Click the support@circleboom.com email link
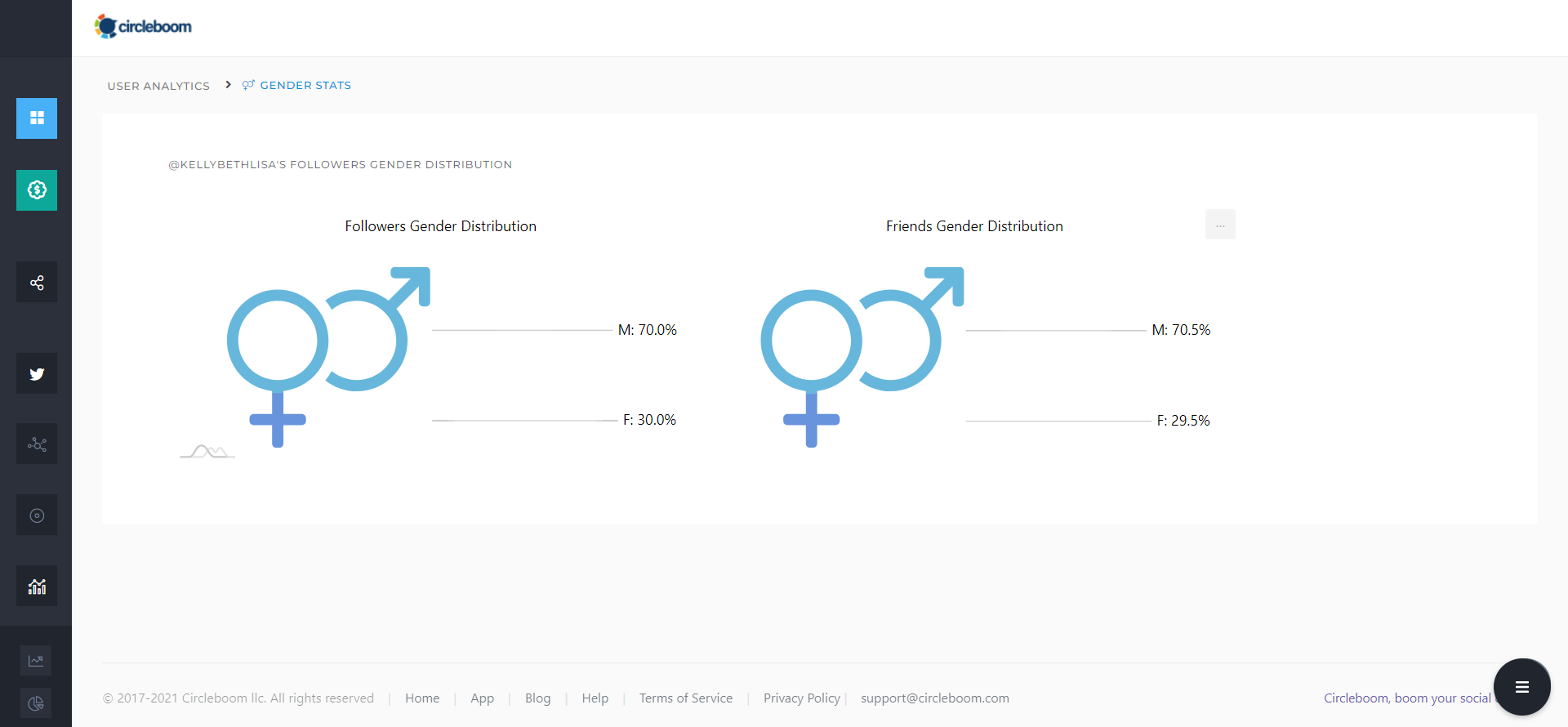Viewport: 1568px width, 727px height. tap(934, 698)
